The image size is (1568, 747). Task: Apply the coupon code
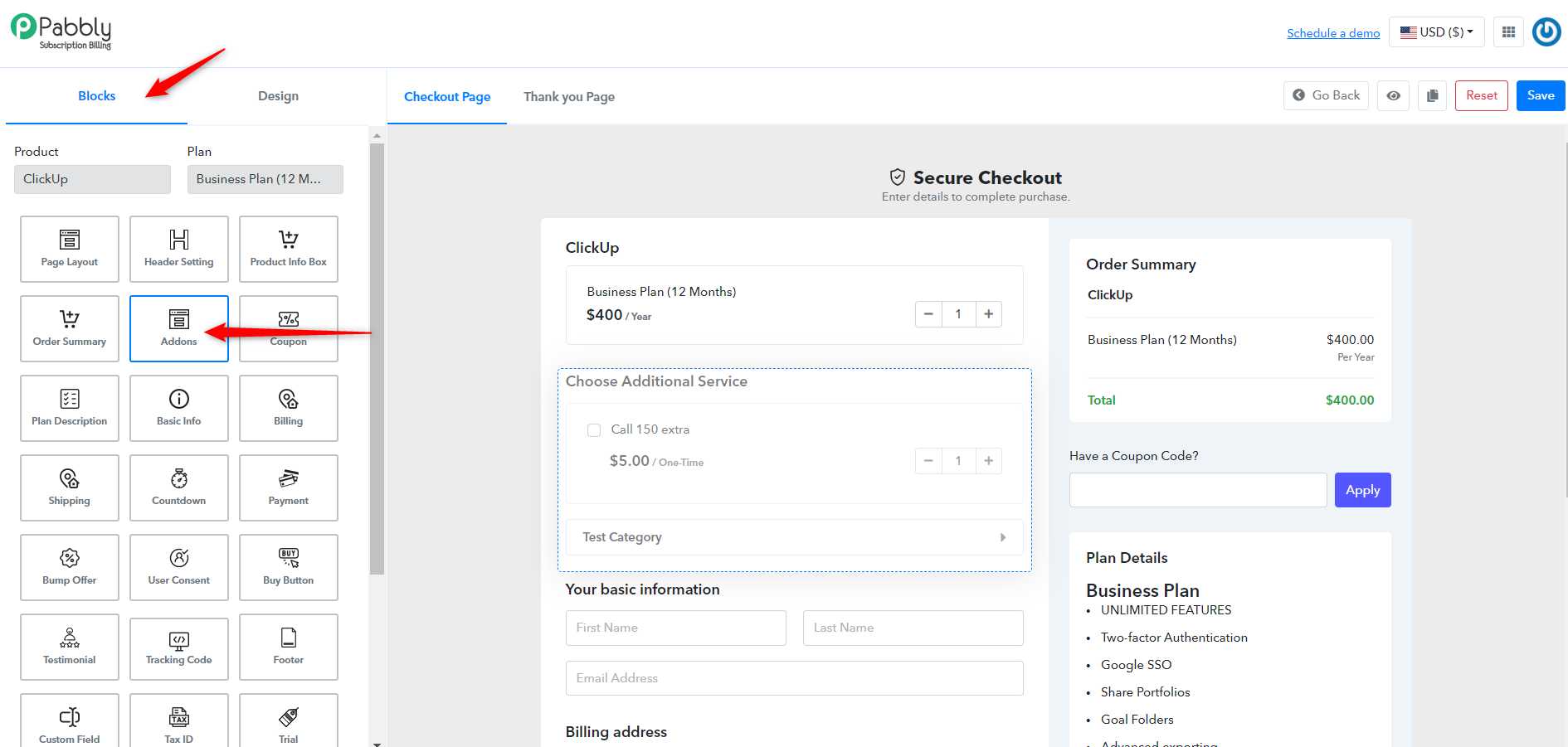(1363, 490)
